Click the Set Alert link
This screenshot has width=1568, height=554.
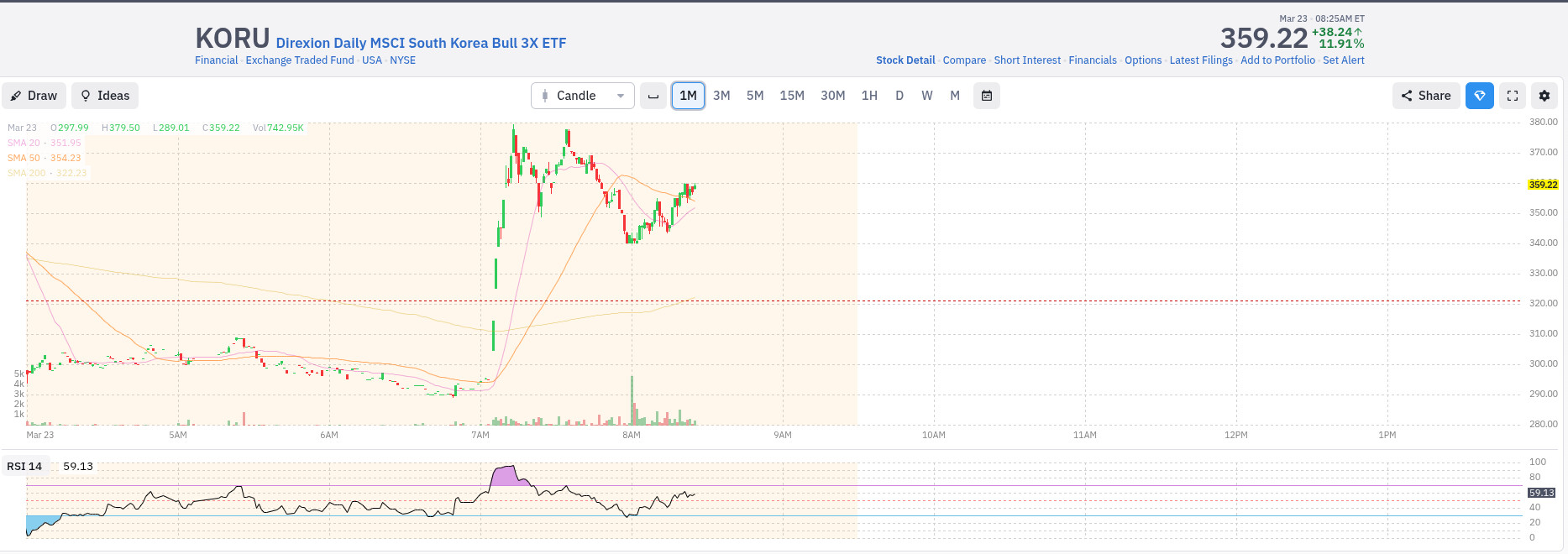click(x=1344, y=60)
